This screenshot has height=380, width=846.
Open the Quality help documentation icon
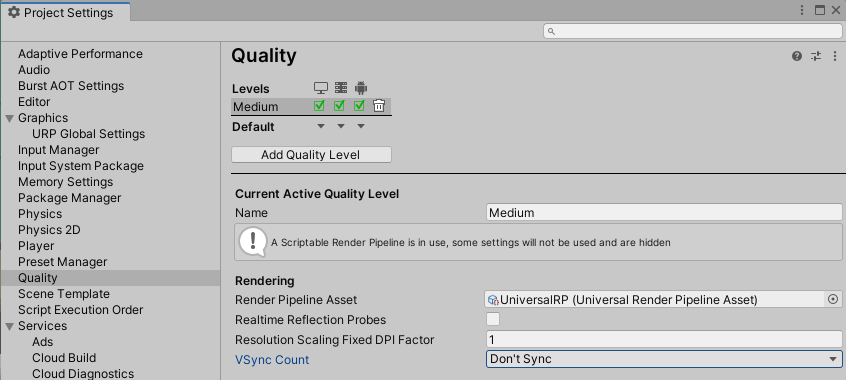[797, 56]
